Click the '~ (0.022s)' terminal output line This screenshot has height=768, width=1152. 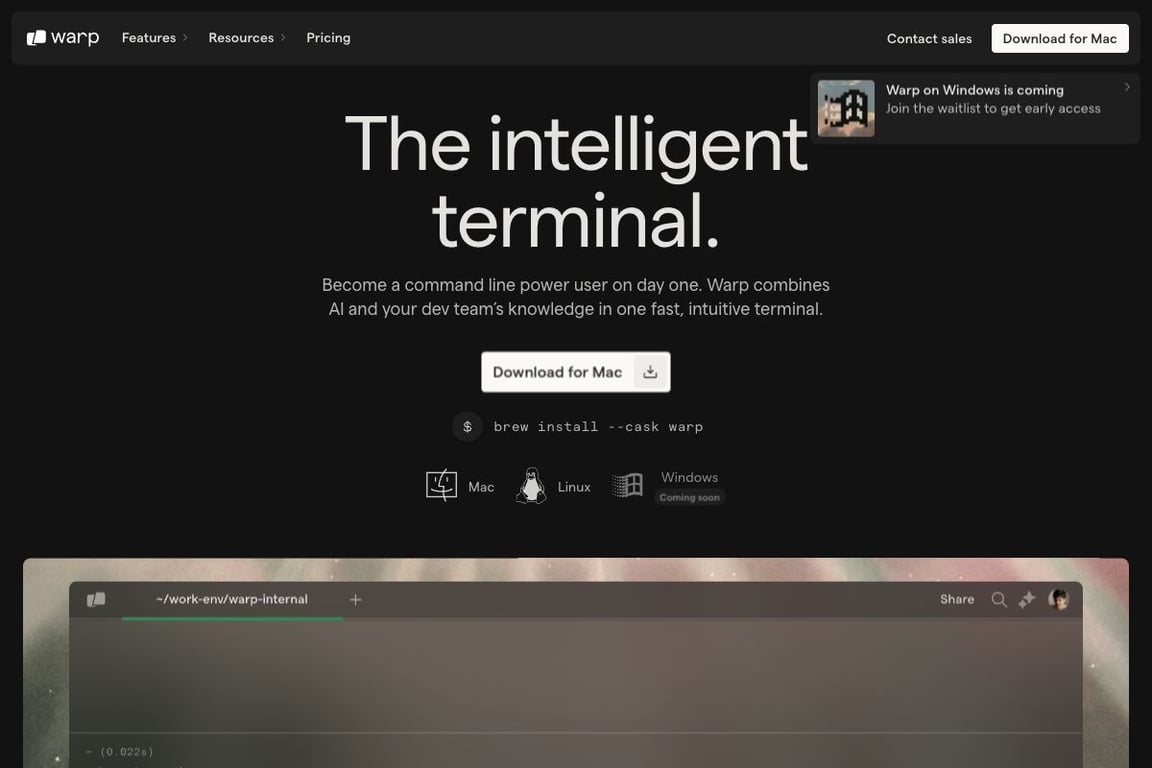tap(120, 751)
